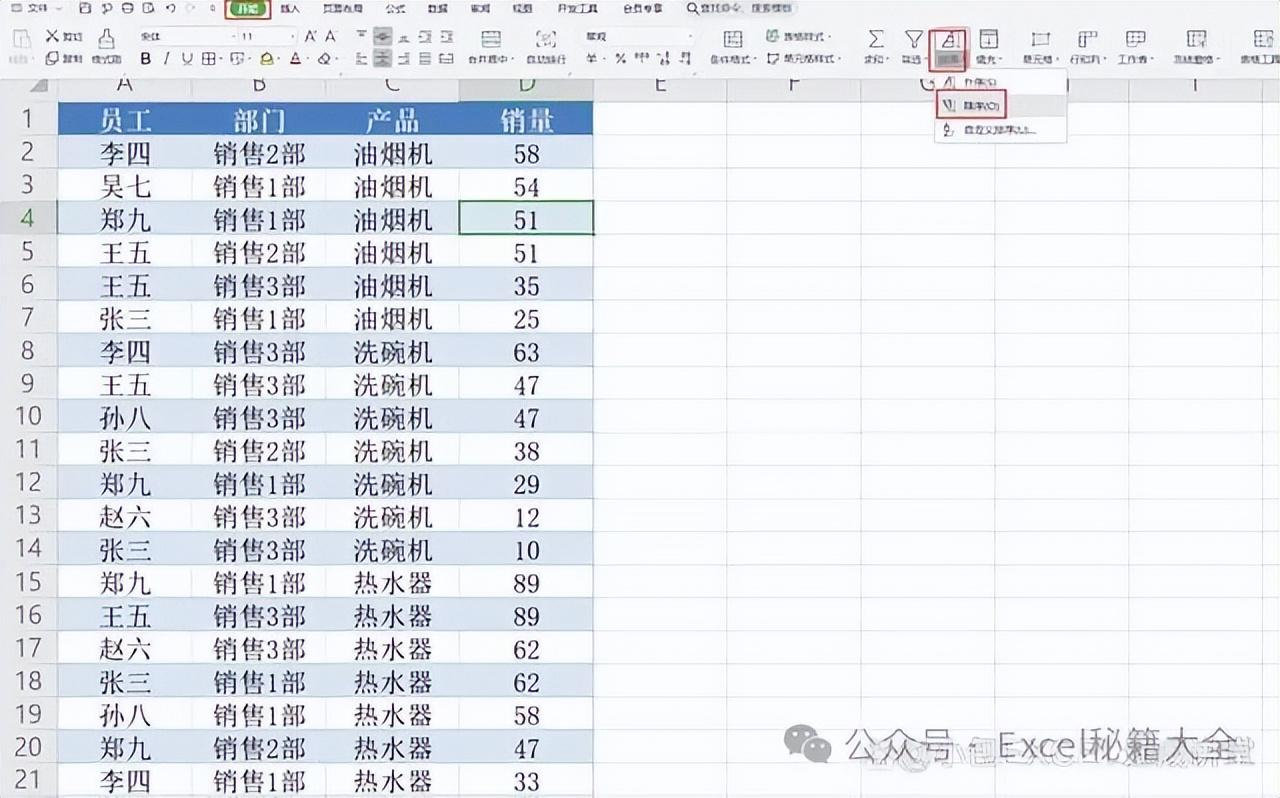1280x798 pixels.
Task: Click the Underline formatting icon
Action: [x=185, y=59]
